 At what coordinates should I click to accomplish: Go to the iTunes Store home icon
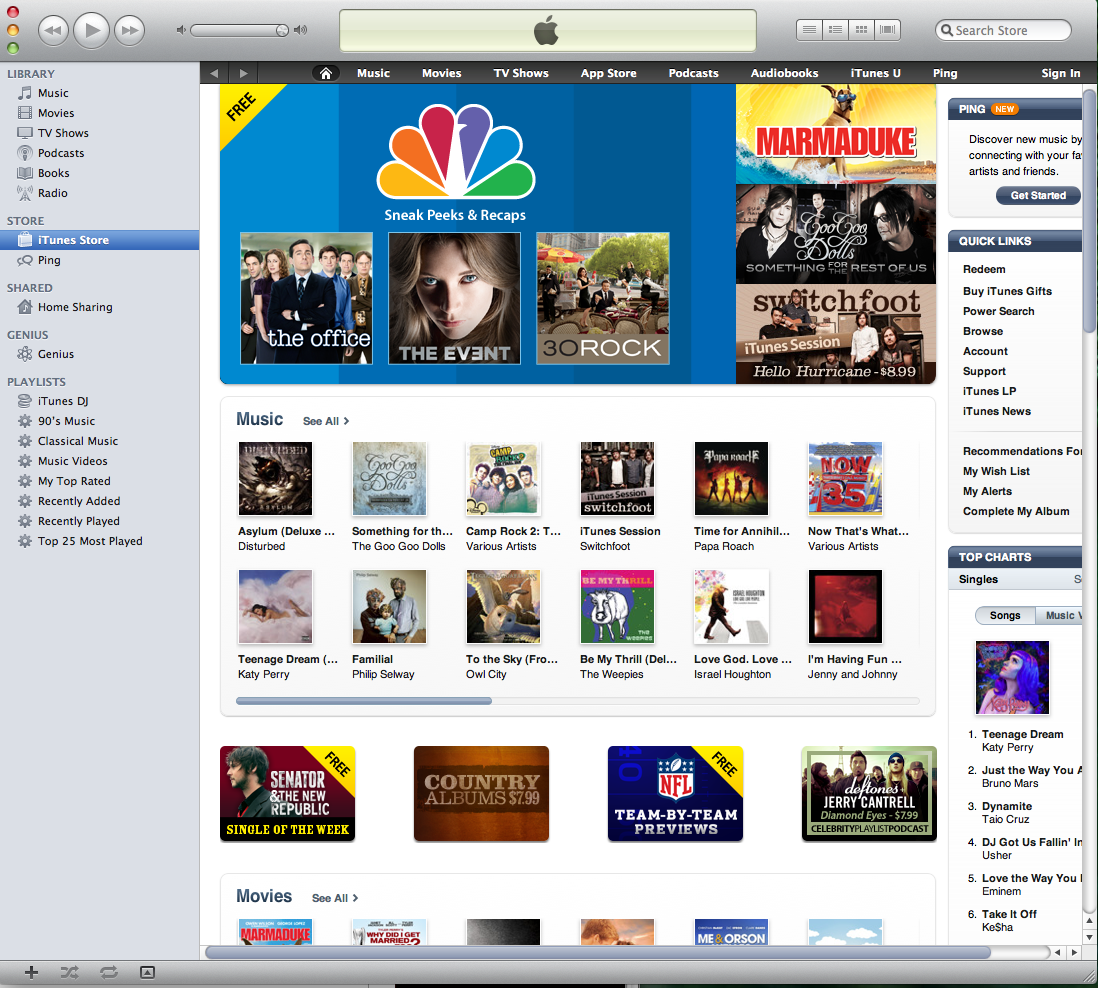tap(326, 73)
